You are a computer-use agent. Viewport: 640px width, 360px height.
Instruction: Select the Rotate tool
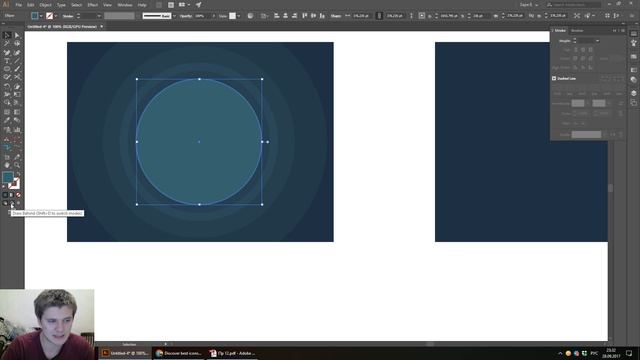pyautogui.click(x=7, y=87)
